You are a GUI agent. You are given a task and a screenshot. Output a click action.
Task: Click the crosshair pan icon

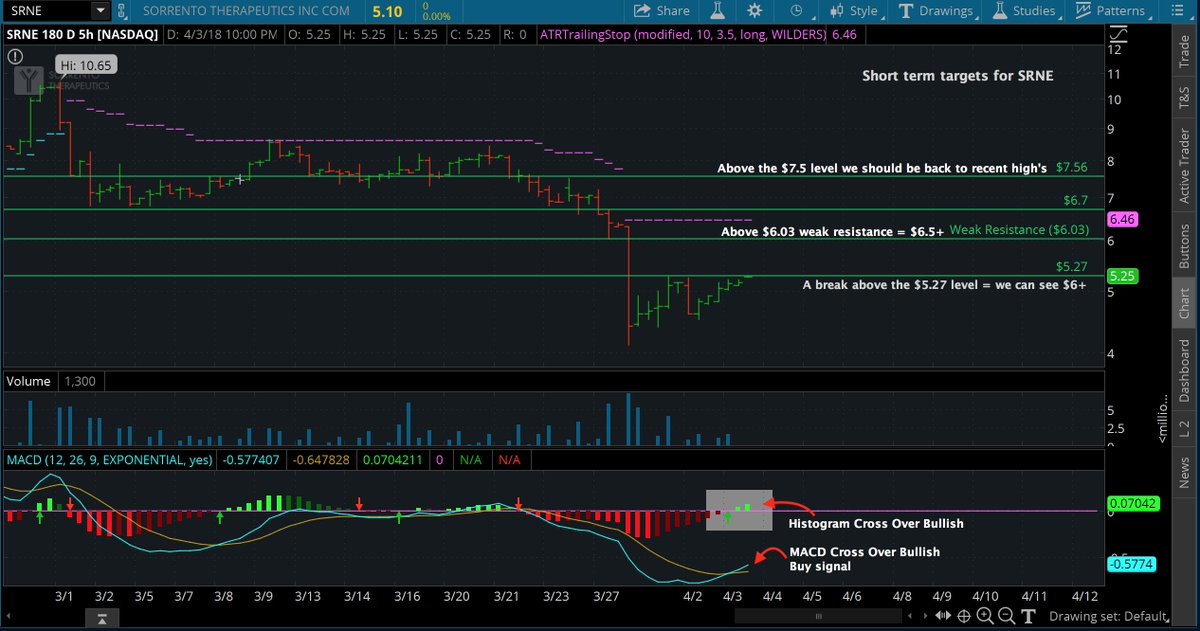[964, 616]
